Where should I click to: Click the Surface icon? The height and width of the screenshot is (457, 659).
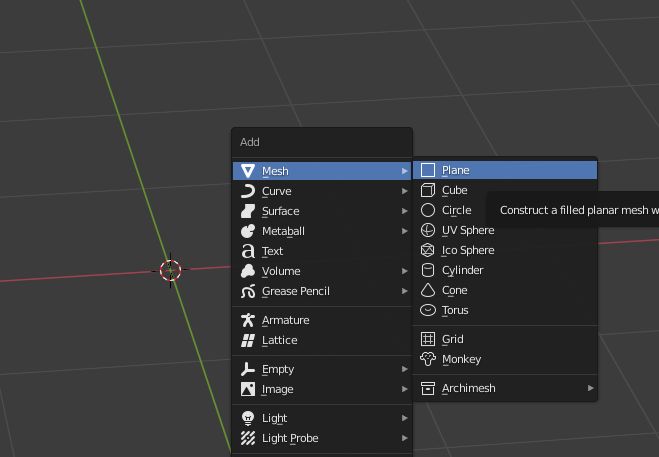[248, 211]
